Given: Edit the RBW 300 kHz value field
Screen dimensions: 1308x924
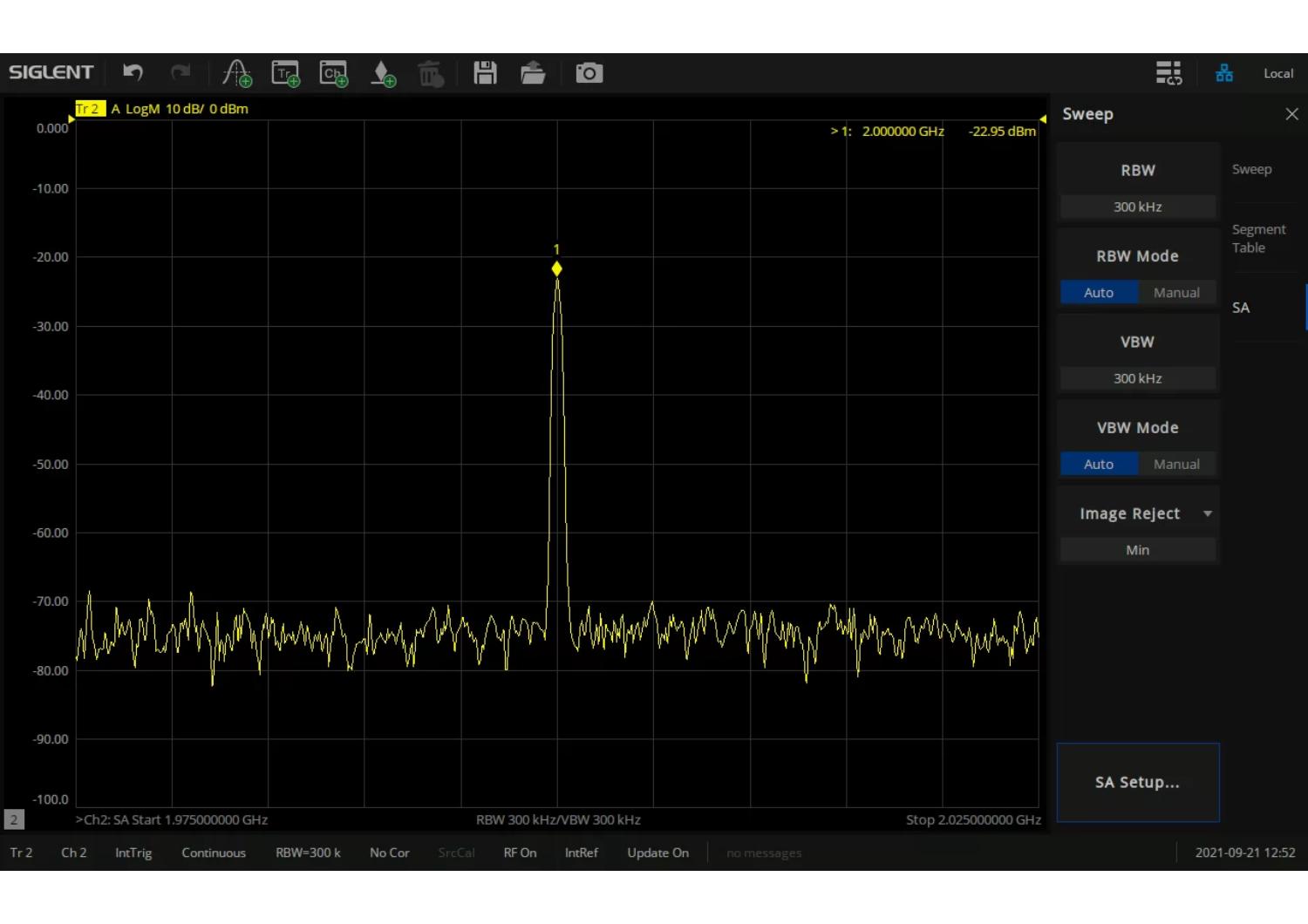Looking at the screenshot, I should tap(1137, 207).
